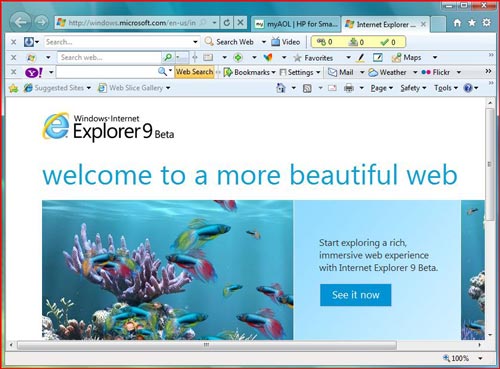This screenshot has height=369, width=500.
Task: Click the Yahoo toolbar search input field
Action: [x=107, y=72]
